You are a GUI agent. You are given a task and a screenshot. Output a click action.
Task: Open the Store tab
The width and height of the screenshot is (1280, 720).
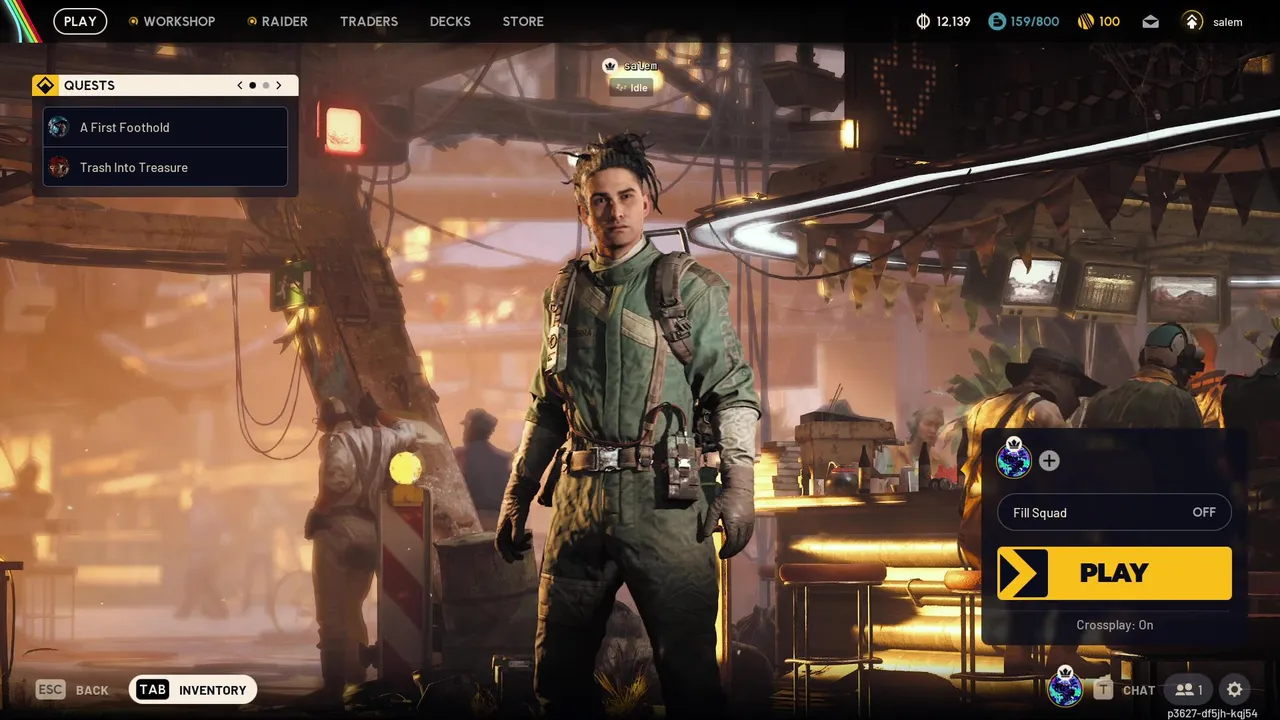coord(523,21)
